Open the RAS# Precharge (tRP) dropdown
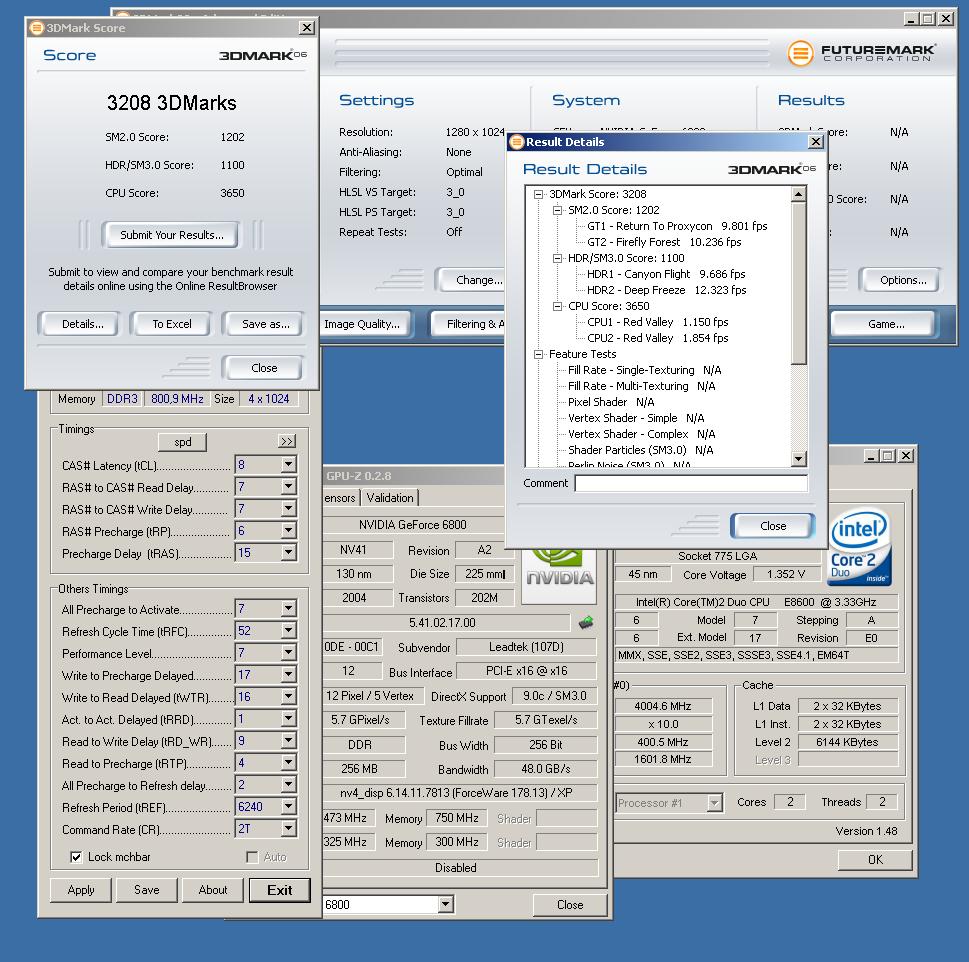 (x=289, y=531)
